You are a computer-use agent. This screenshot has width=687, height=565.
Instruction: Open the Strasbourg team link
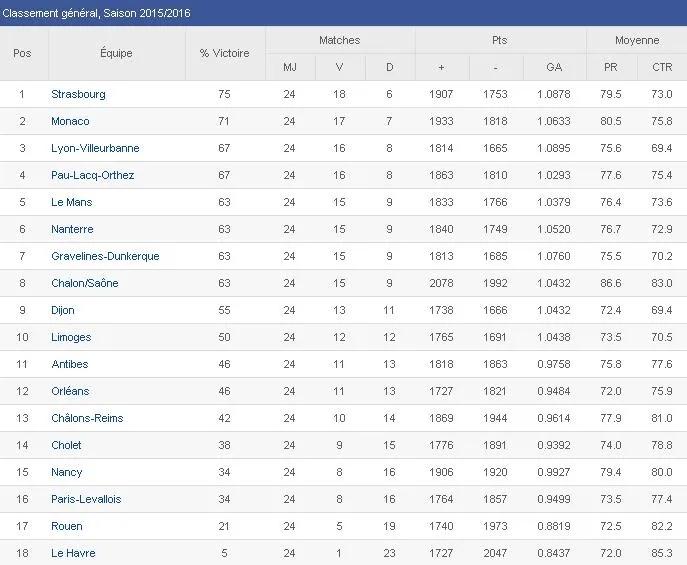[x=78, y=94]
